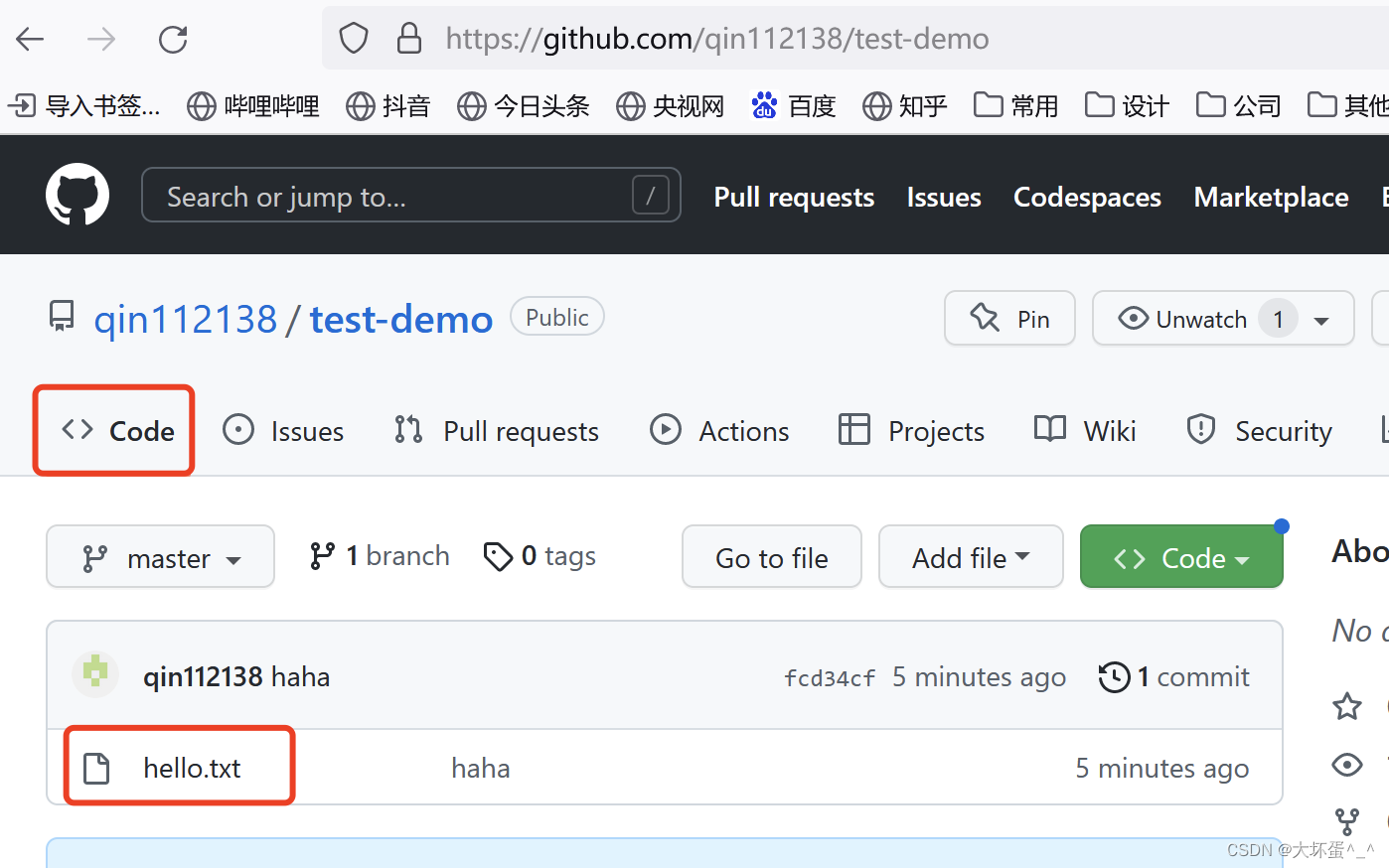Open the 知乎 bookmark
Screen dimensions: 1389x868
click(x=905, y=105)
